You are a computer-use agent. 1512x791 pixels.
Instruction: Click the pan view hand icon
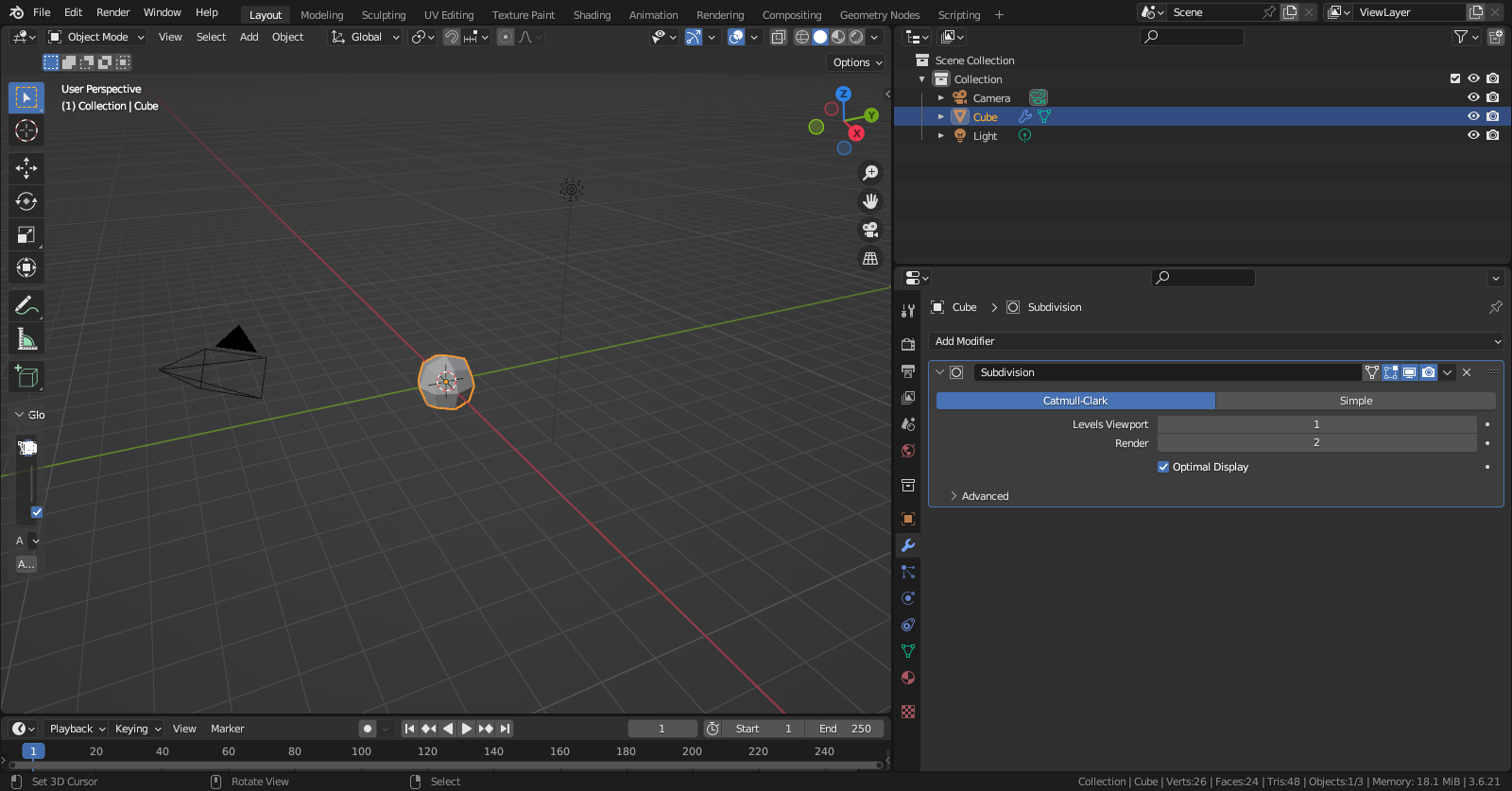870,201
